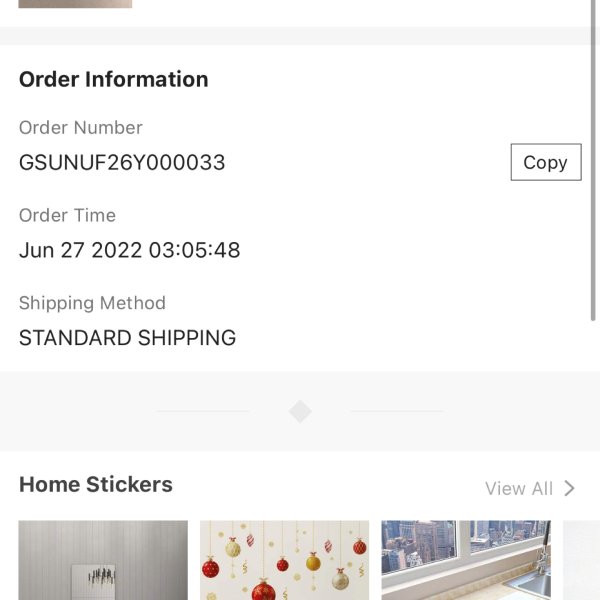Click the diamond divider icon
Viewport: 600px width, 600px height.
[x=300, y=411]
